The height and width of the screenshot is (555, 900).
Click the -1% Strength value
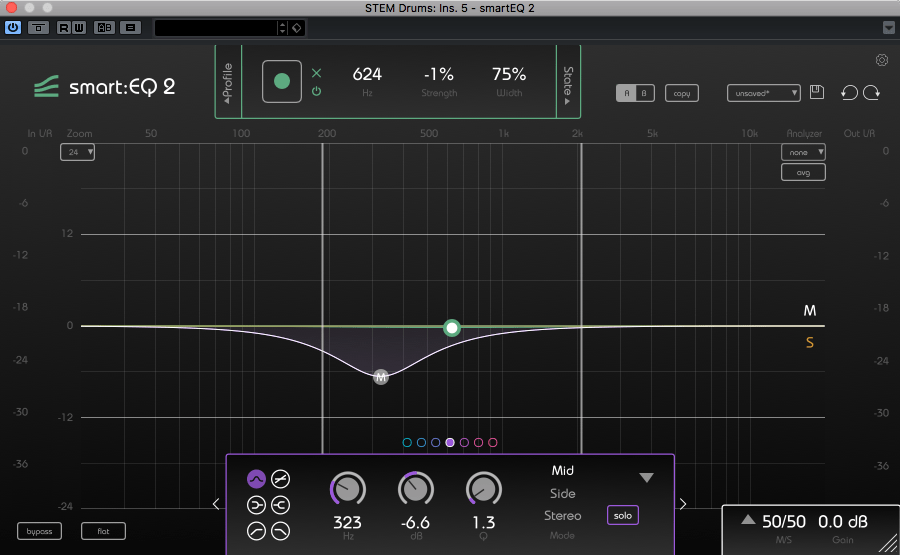coord(439,75)
